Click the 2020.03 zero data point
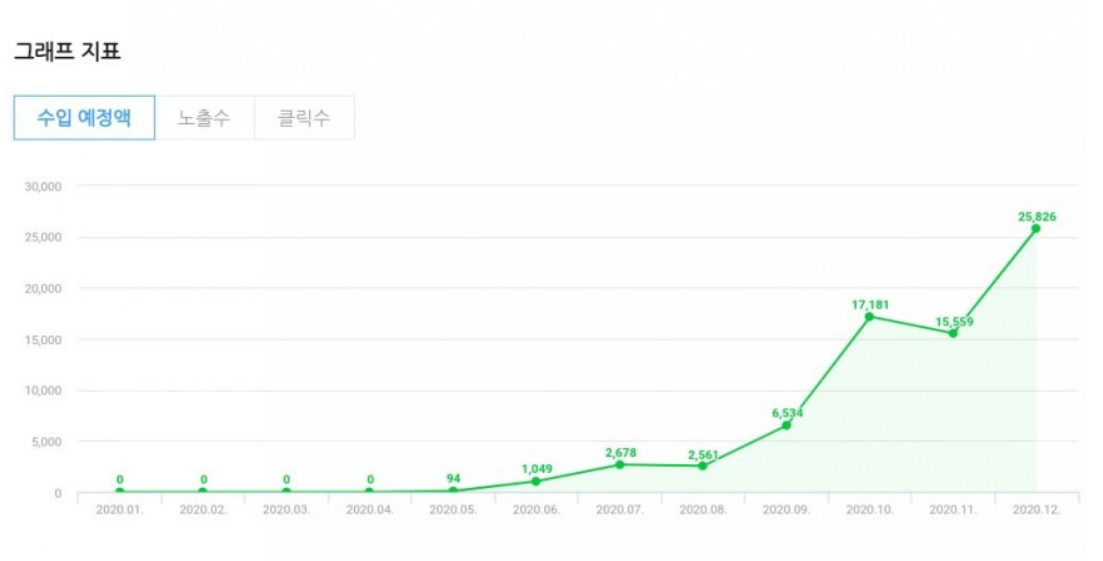Image resolution: width=1103 pixels, height=561 pixels. click(286, 491)
